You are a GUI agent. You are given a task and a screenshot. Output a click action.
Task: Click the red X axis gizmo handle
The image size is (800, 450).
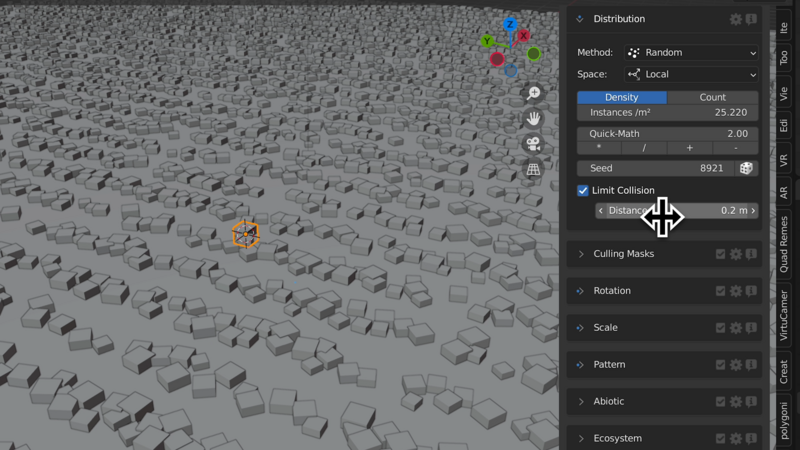click(523, 36)
